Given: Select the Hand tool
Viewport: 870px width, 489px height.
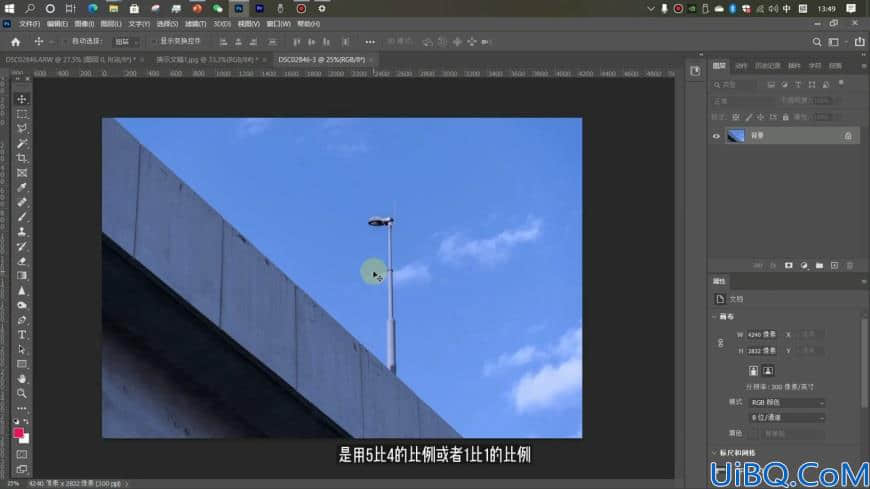Looking at the screenshot, I should [22, 379].
